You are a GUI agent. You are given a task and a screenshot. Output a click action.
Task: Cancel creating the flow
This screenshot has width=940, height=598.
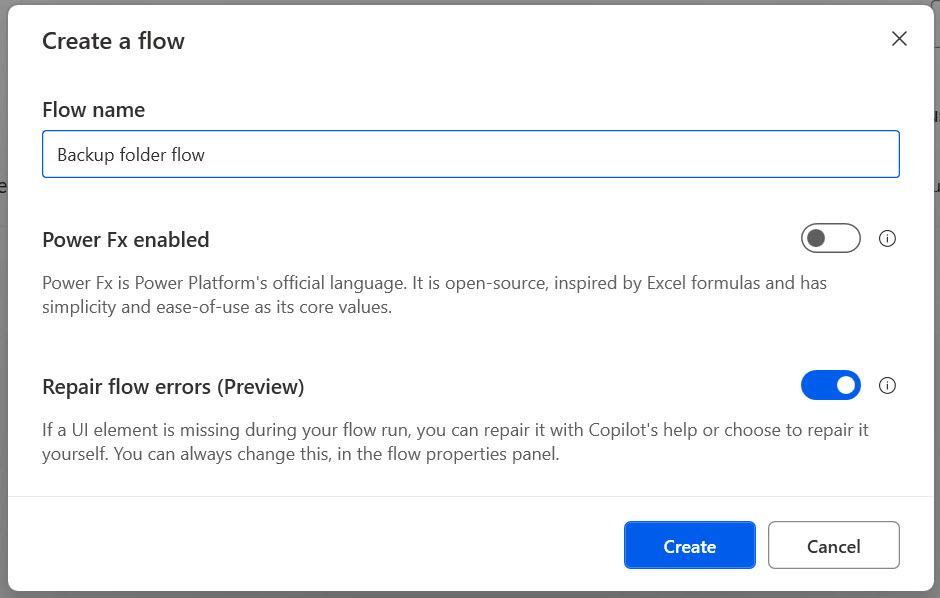(833, 545)
